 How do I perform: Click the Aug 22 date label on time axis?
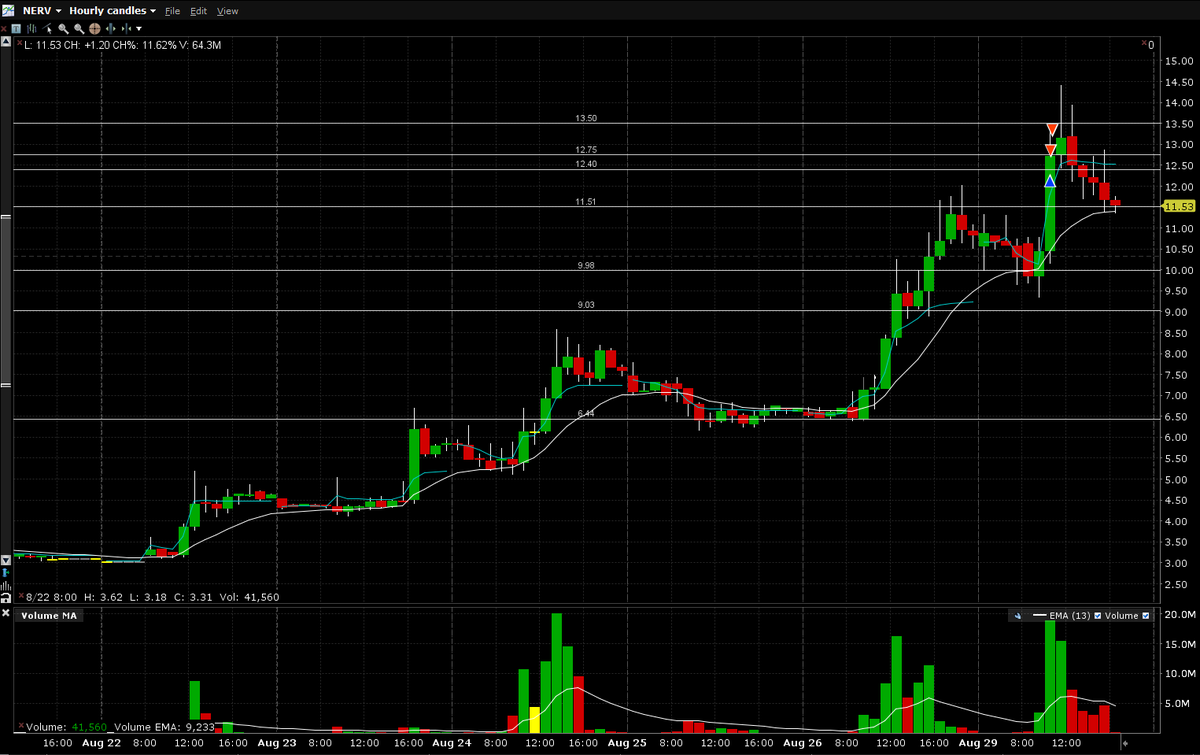pos(102,744)
